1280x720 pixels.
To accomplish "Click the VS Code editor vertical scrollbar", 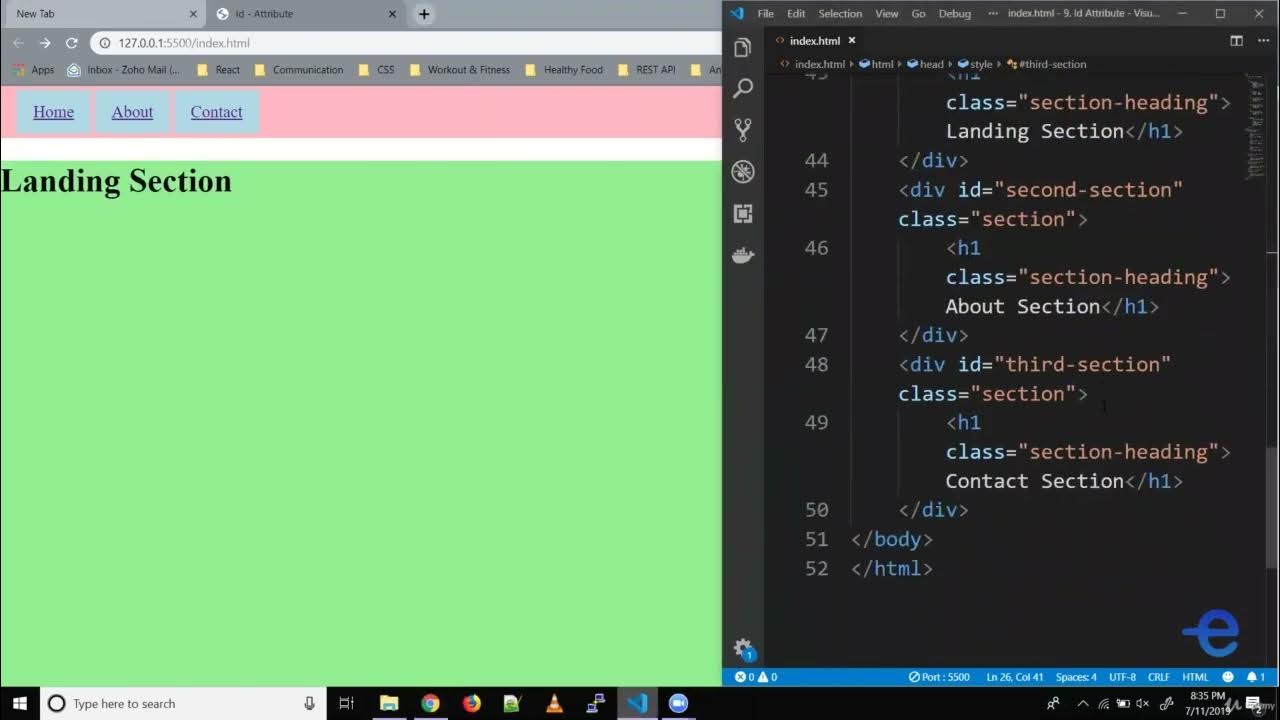I will [1272, 509].
